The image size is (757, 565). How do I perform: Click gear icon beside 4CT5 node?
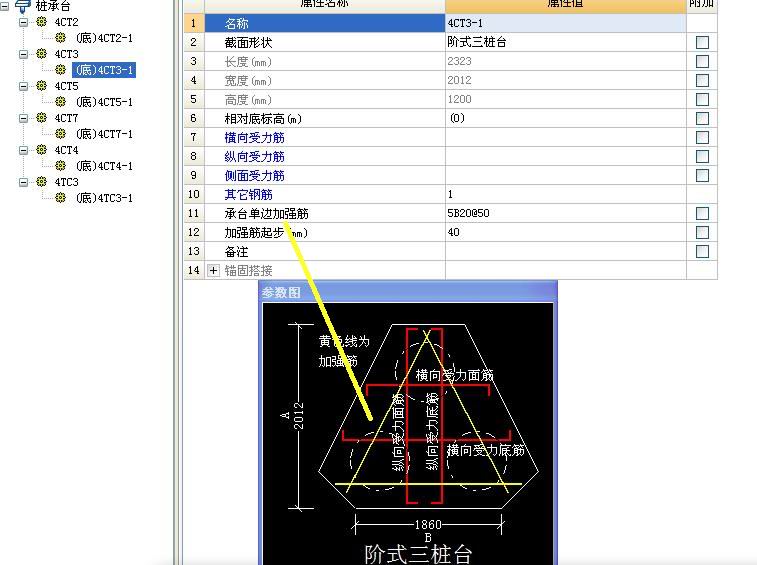click(42, 85)
